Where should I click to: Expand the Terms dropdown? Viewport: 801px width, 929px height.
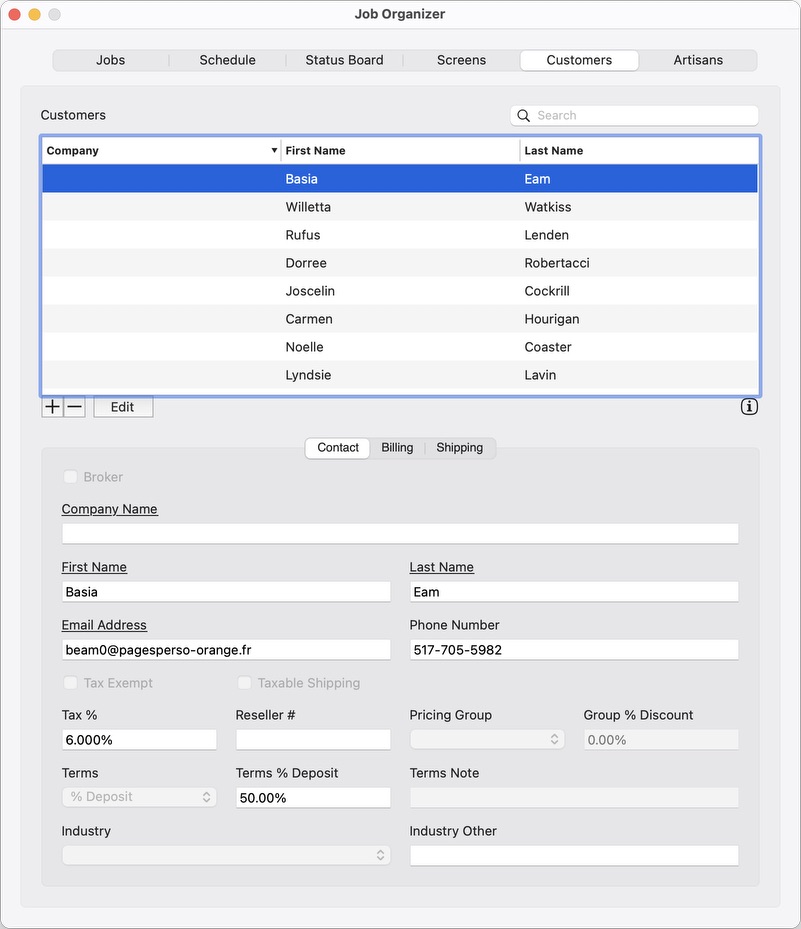pos(139,797)
